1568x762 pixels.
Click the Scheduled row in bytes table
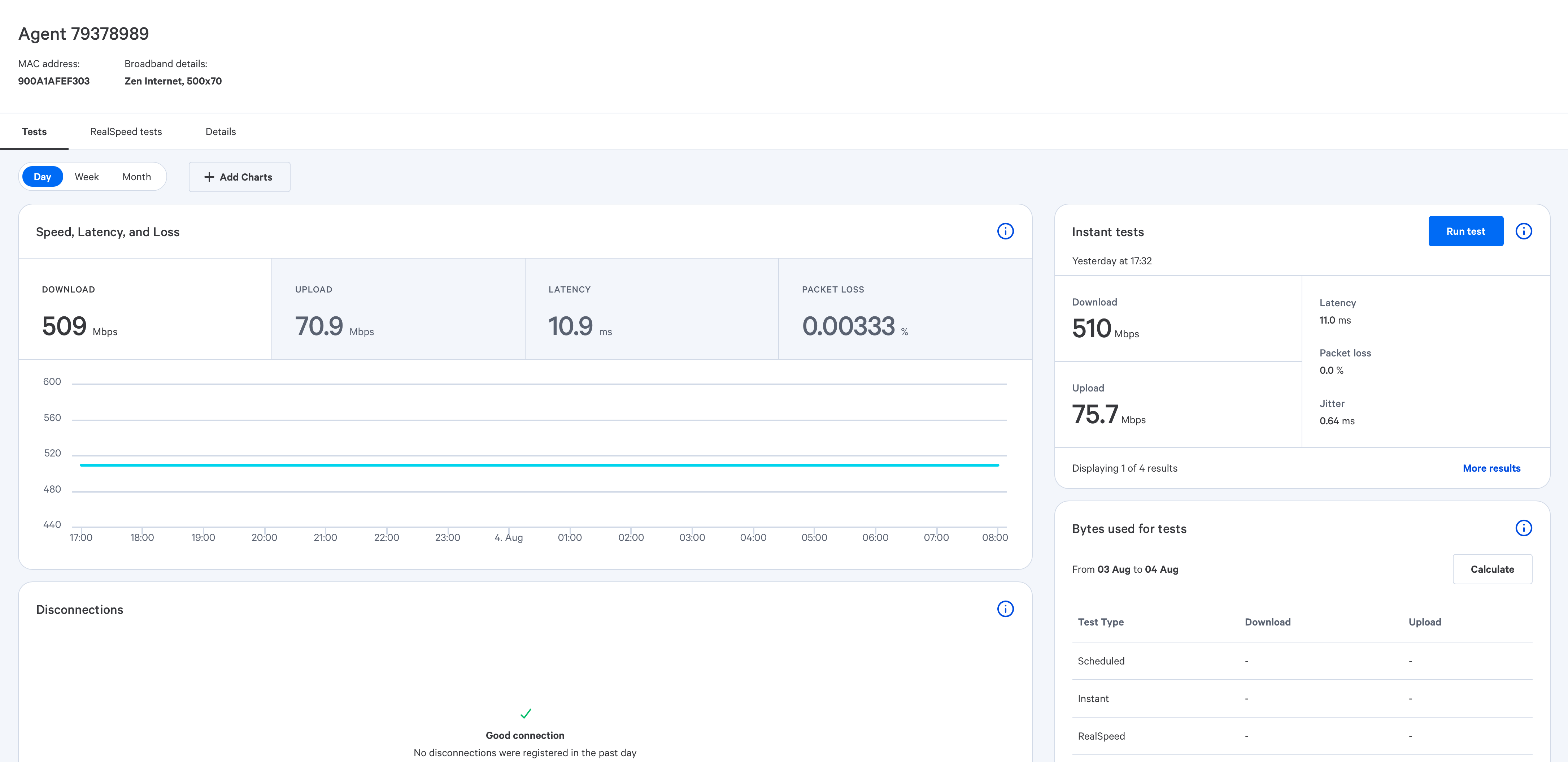[x=1302, y=661]
